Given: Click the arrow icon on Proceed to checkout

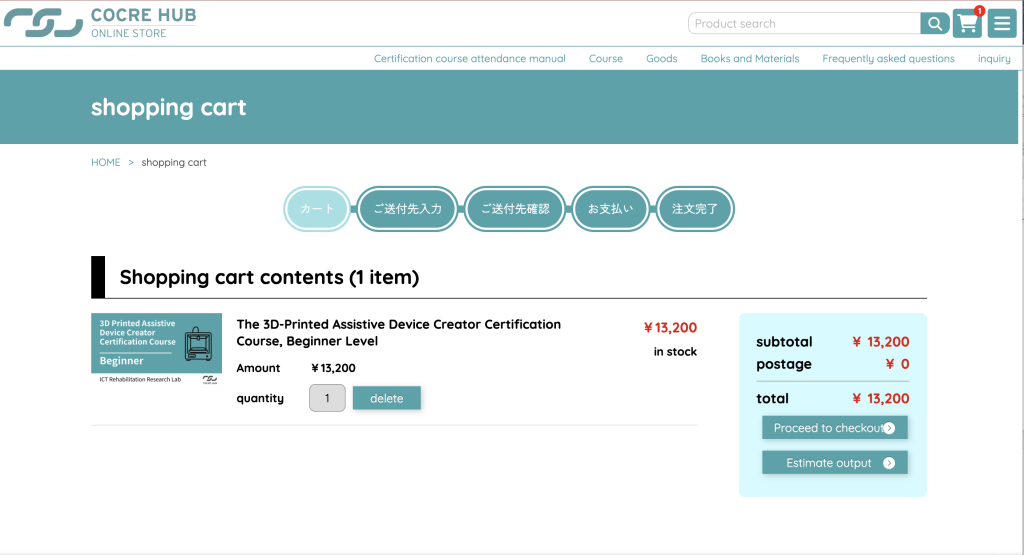Looking at the screenshot, I should (889, 428).
